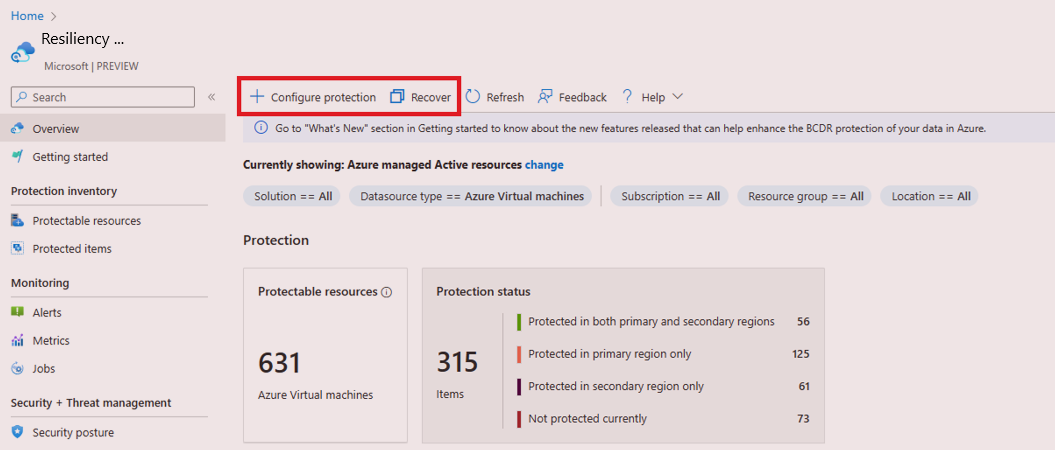This screenshot has height=450, width=1055.
Task: Open the Protectable resources 631 card
Action: click(x=326, y=355)
